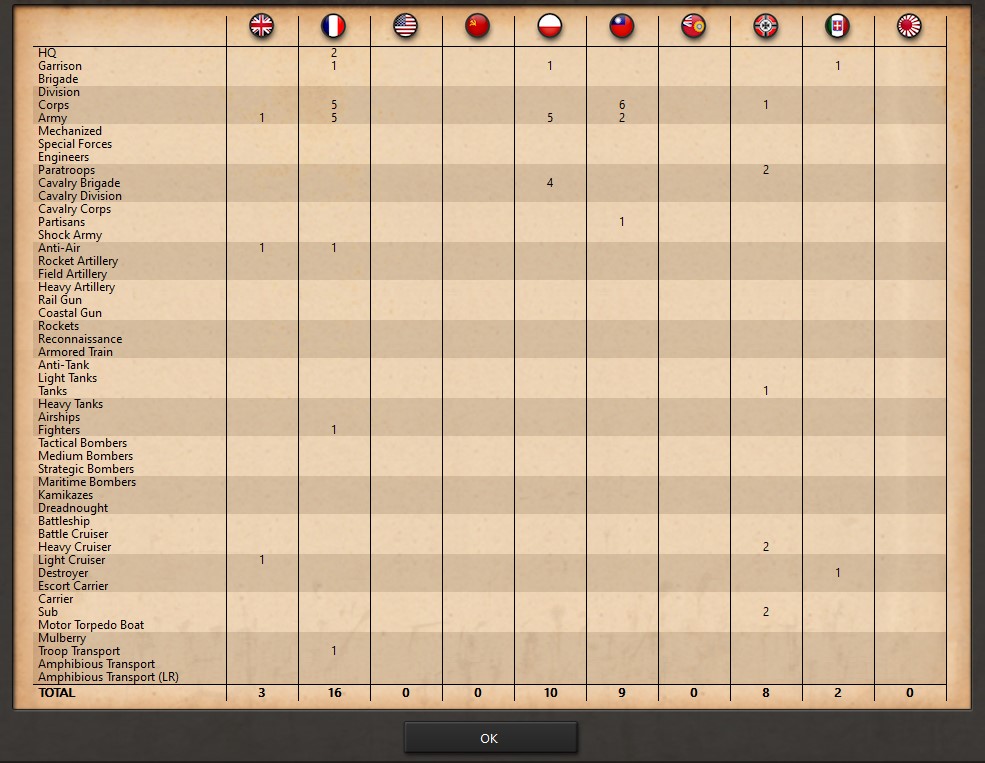
Task: Click the German cross flag icon
Action: click(x=766, y=26)
